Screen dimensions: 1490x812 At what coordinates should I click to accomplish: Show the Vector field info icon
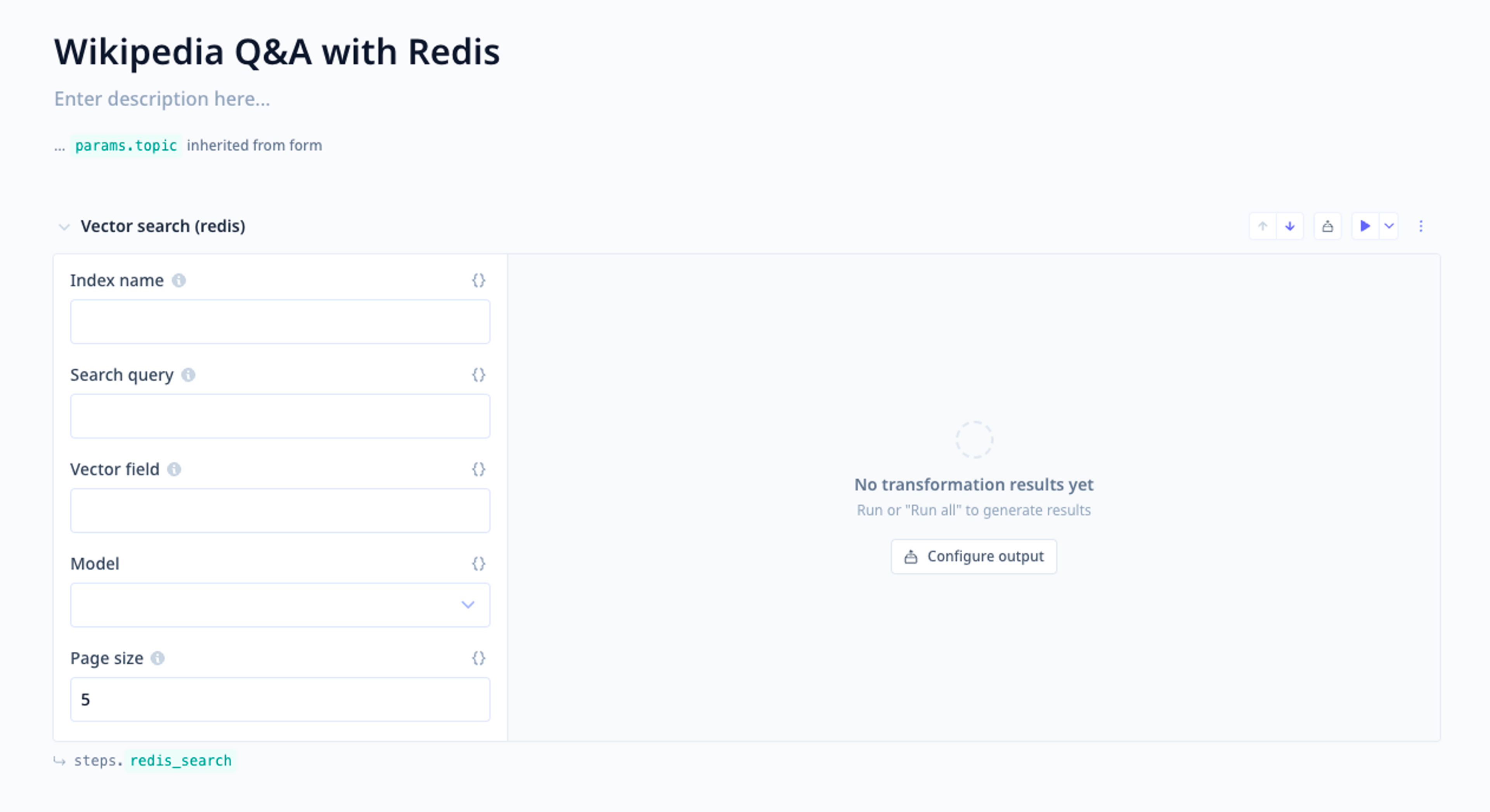click(x=174, y=469)
